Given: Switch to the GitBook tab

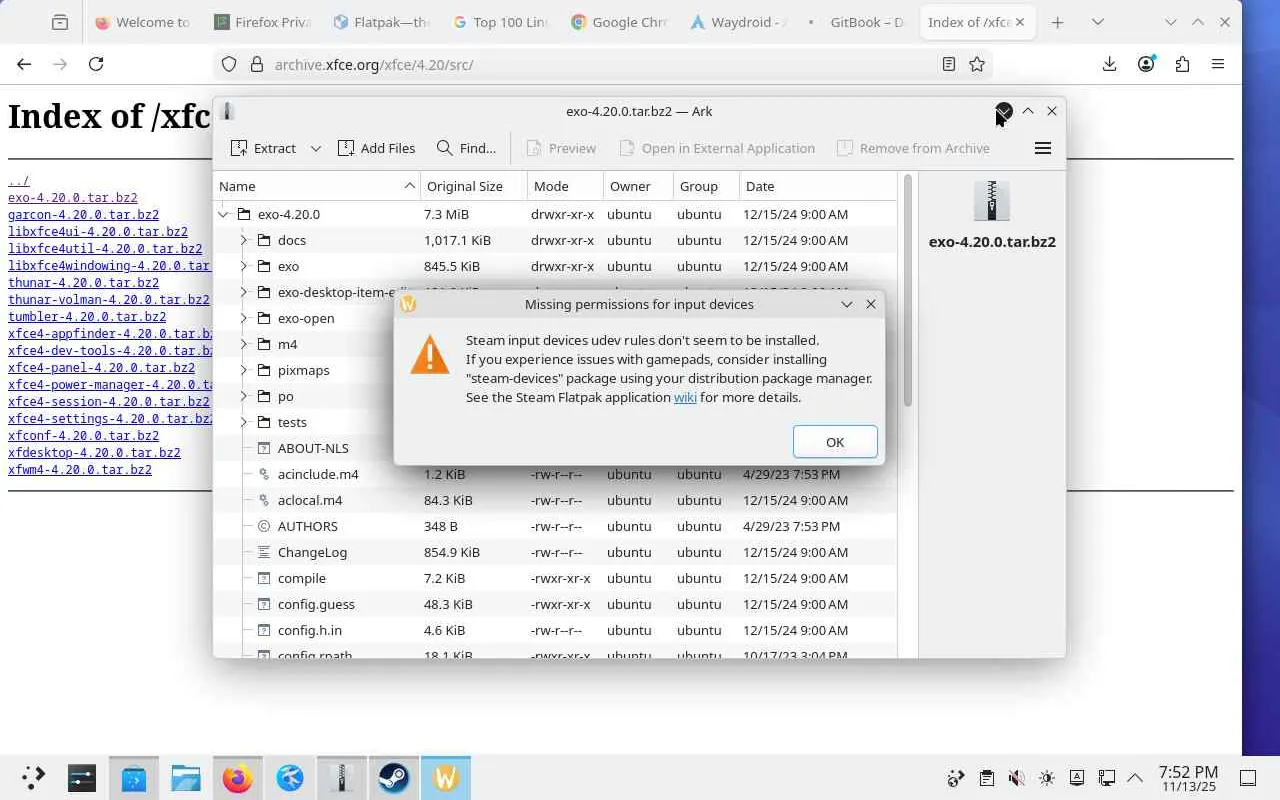Looking at the screenshot, I should pos(859,22).
